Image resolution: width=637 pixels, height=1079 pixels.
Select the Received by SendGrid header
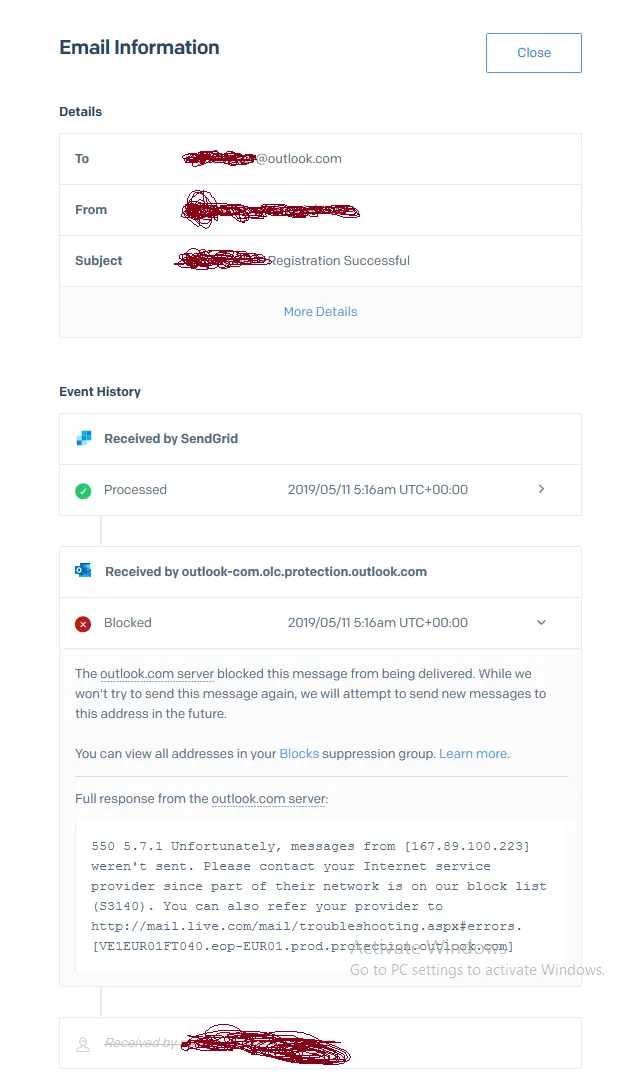point(171,438)
